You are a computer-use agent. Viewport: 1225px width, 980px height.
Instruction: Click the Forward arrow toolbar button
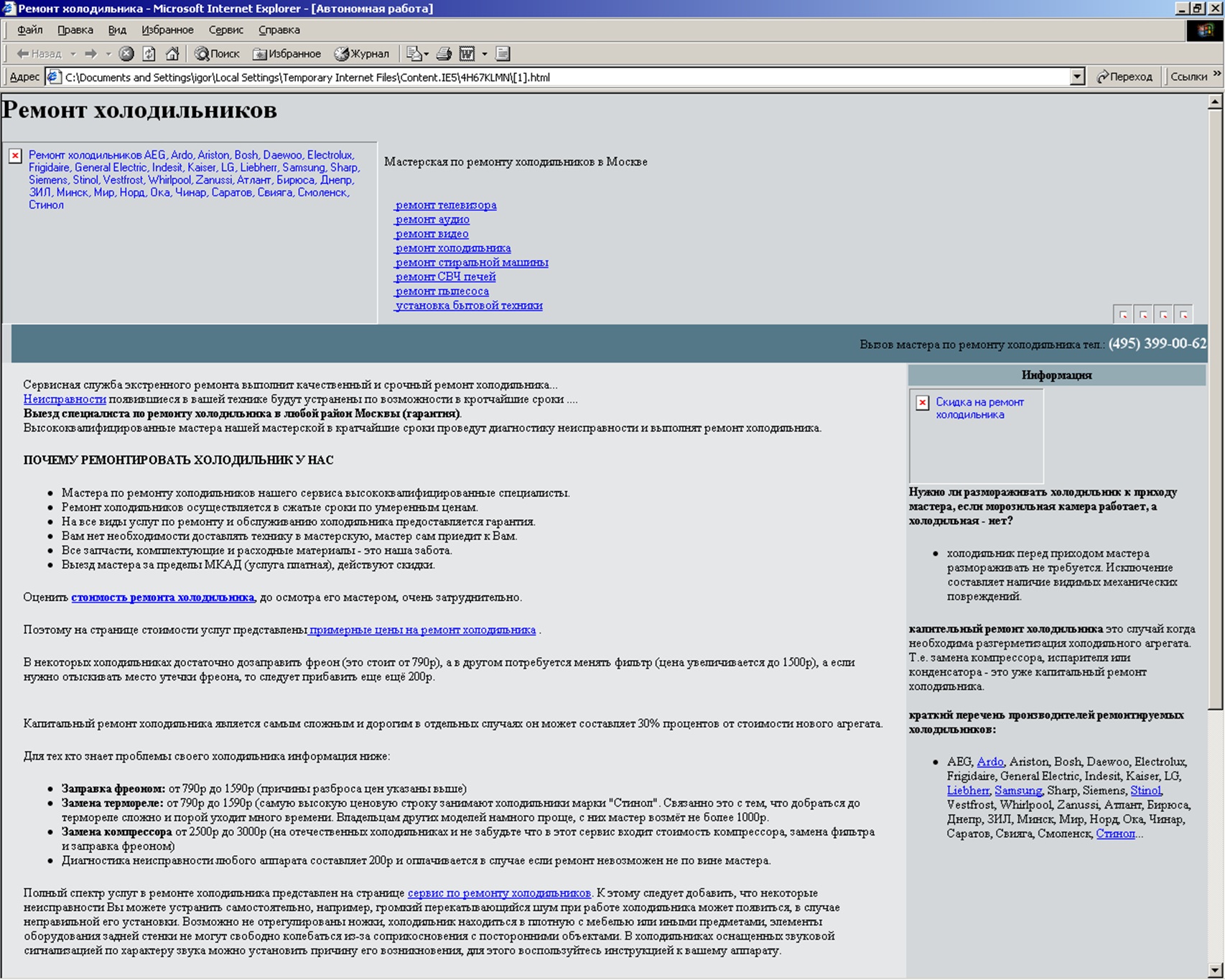[x=90, y=54]
